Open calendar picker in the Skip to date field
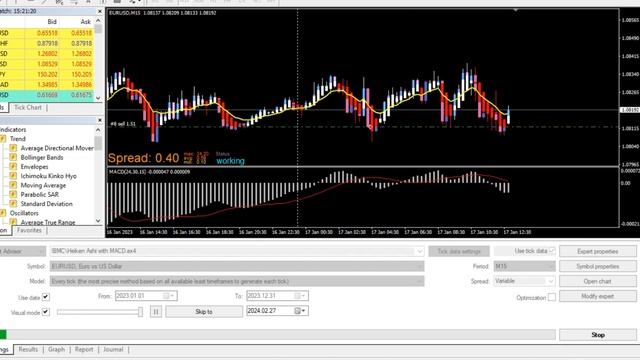Screen dimensions: 640x360 click(x=298, y=311)
